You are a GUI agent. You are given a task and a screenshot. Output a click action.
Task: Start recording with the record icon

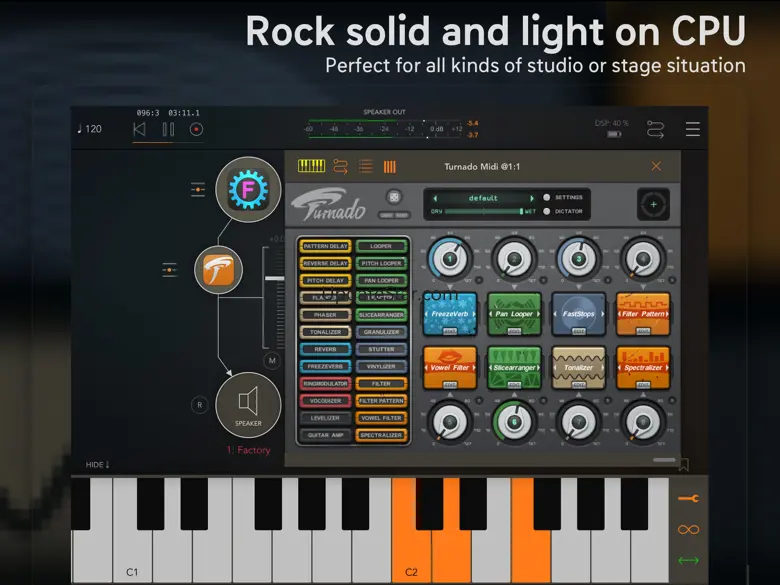[x=196, y=129]
